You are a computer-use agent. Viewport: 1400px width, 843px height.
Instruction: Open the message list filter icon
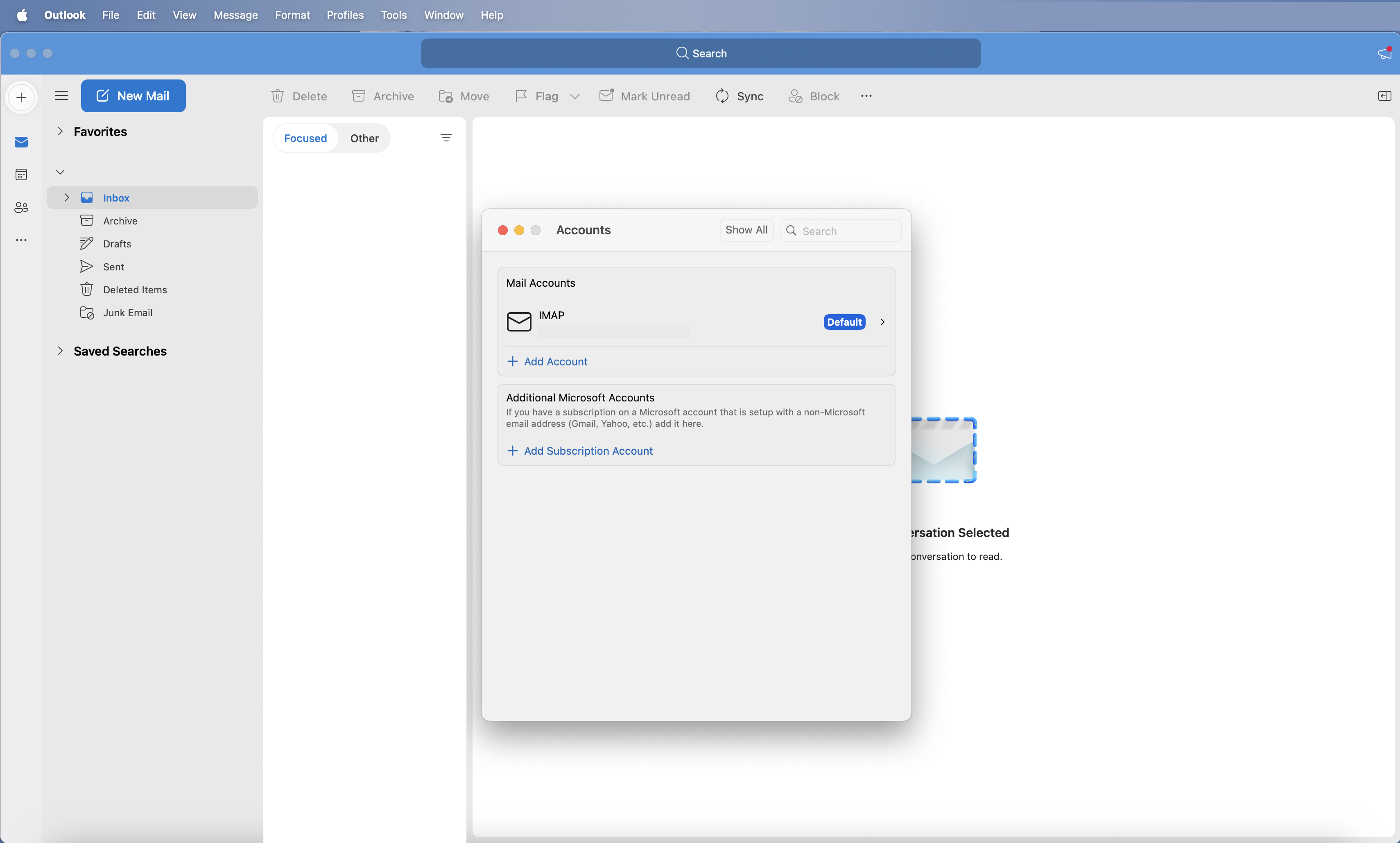[x=446, y=138]
